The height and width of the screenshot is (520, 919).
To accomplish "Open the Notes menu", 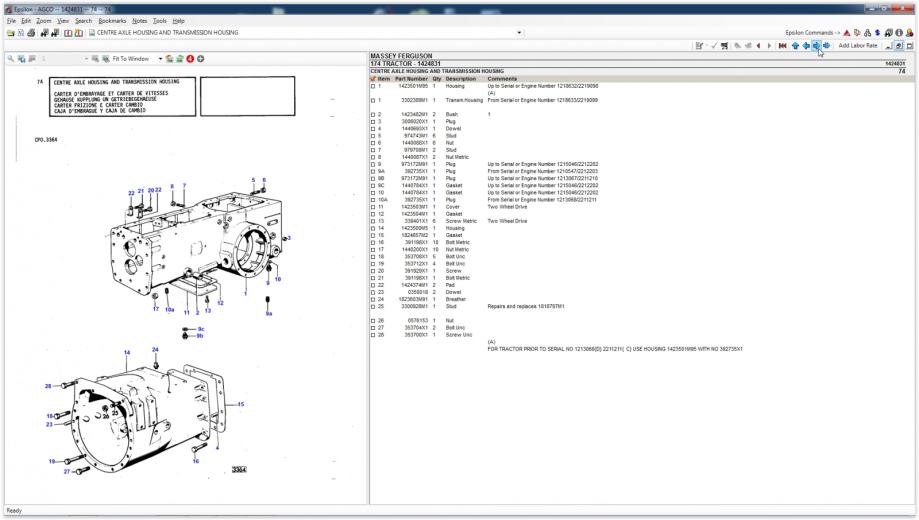I will click(139, 21).
